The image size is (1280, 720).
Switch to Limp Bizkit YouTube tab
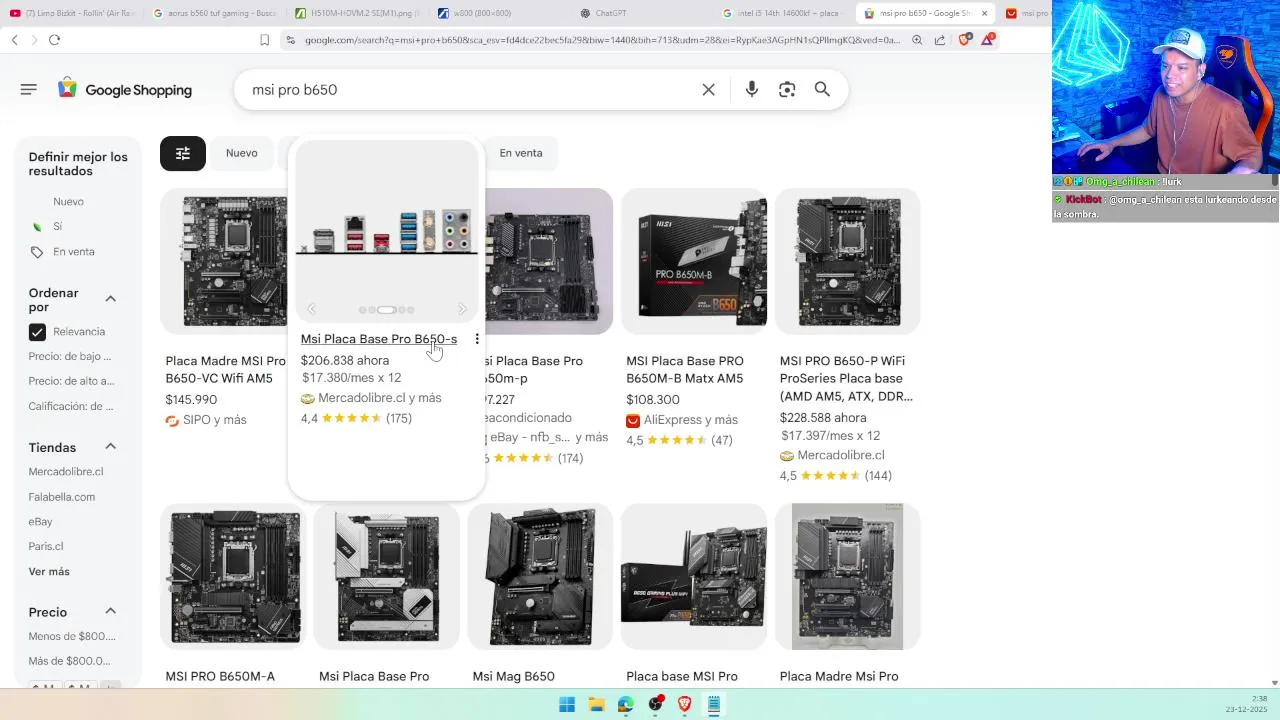tap(72, 13)
